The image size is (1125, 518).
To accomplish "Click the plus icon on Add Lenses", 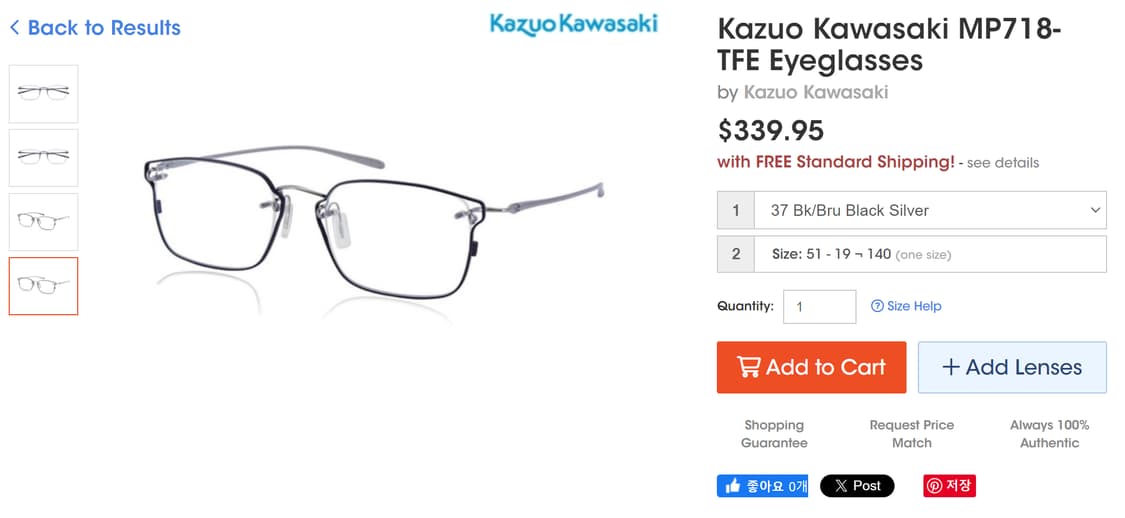I will pyautogui.click(x=951, y=367).
